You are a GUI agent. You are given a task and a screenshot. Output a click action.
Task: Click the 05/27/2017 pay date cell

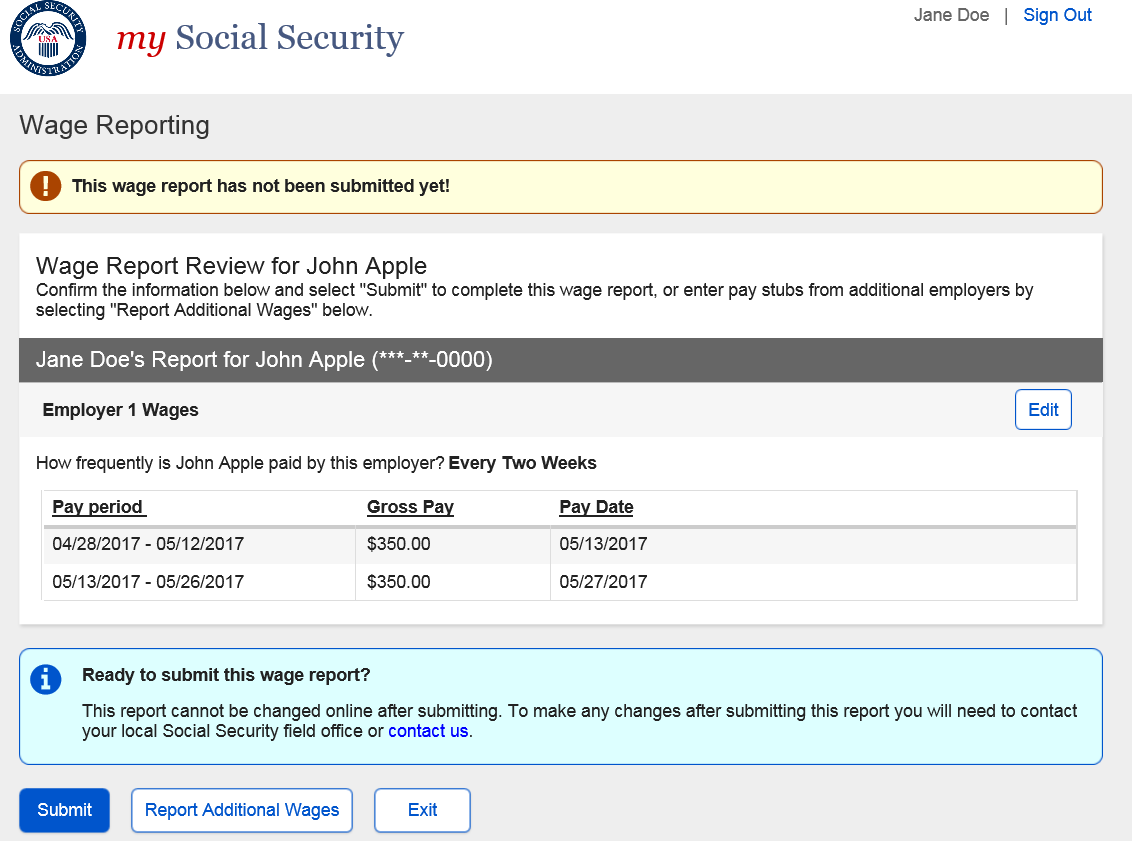(603, 582)
